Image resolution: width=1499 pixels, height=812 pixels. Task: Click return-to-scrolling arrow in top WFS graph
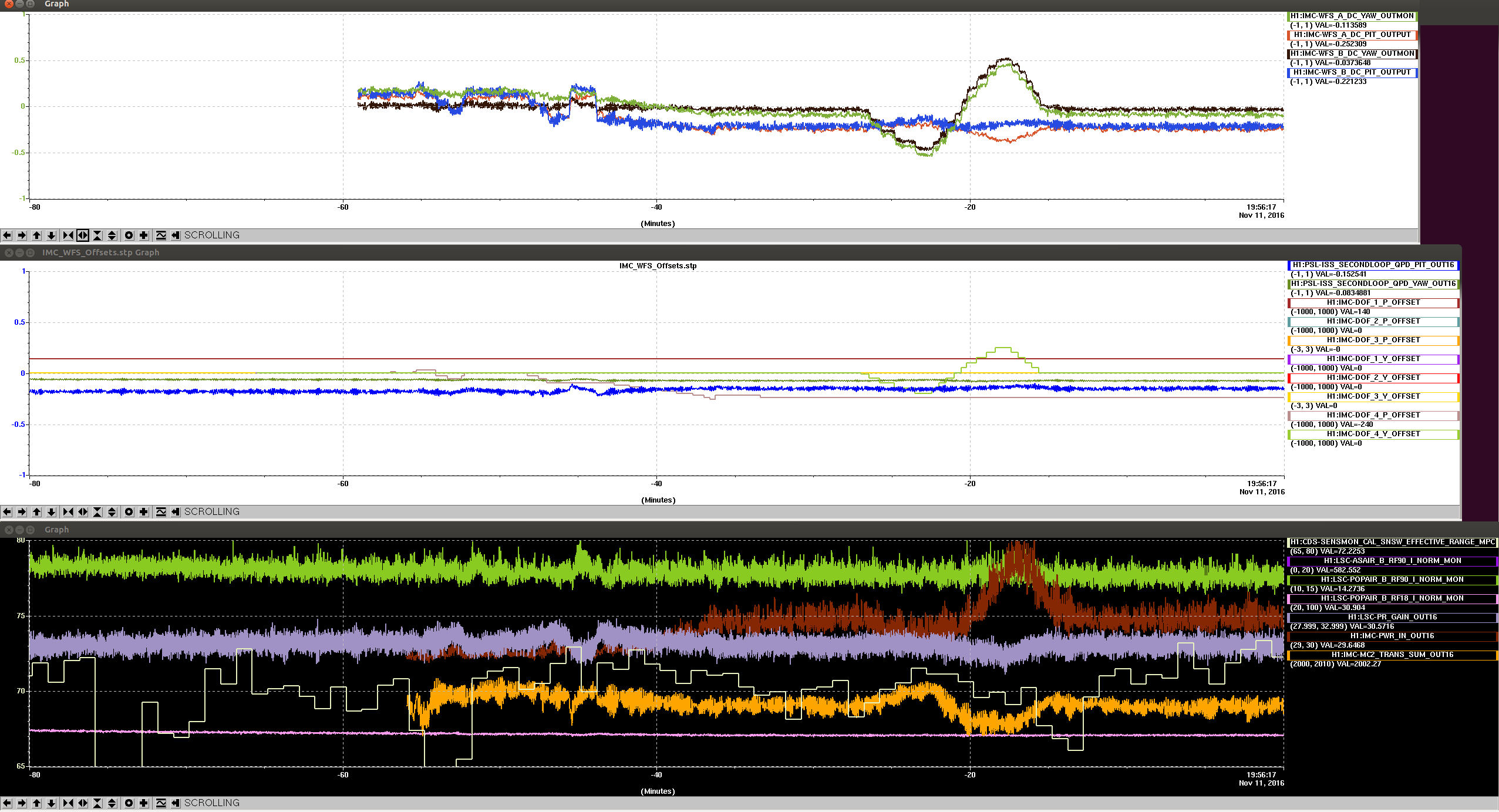(x=176, y=235)
